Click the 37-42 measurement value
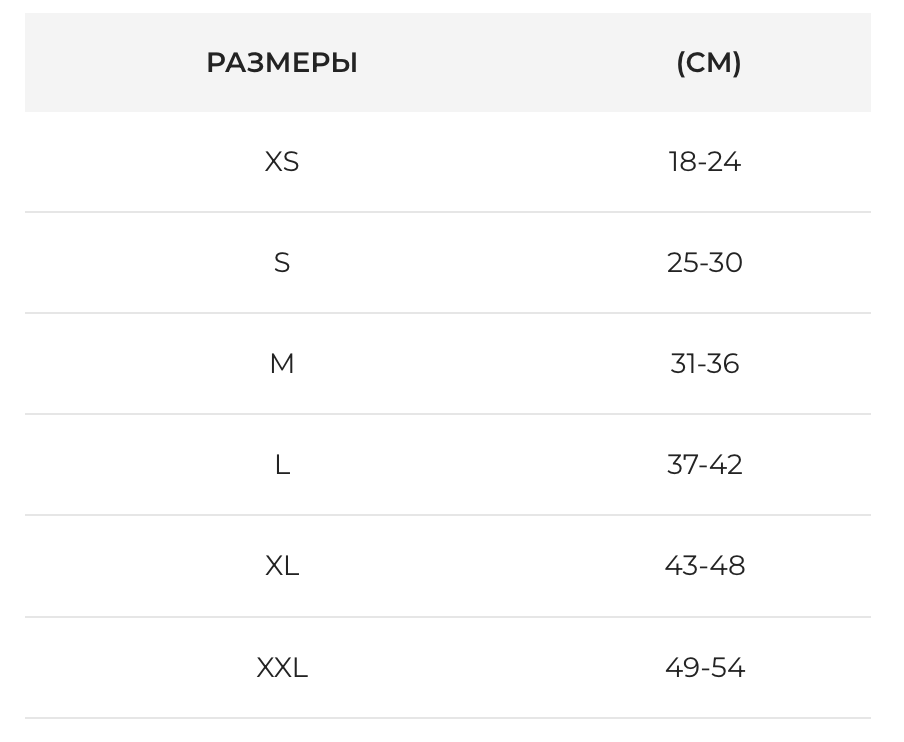This screenshot has height=742, width=904. (x=705, y=465)
